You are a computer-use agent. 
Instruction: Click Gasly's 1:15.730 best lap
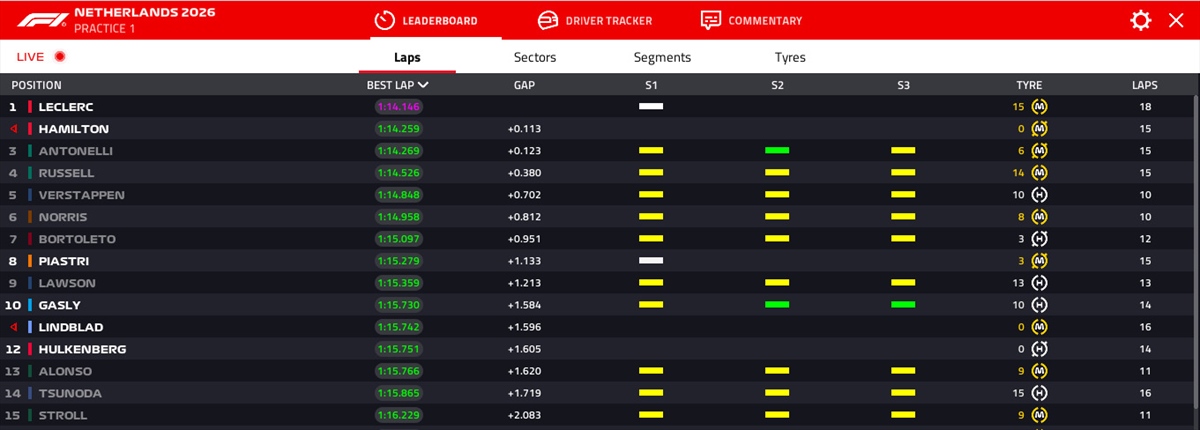397,305
